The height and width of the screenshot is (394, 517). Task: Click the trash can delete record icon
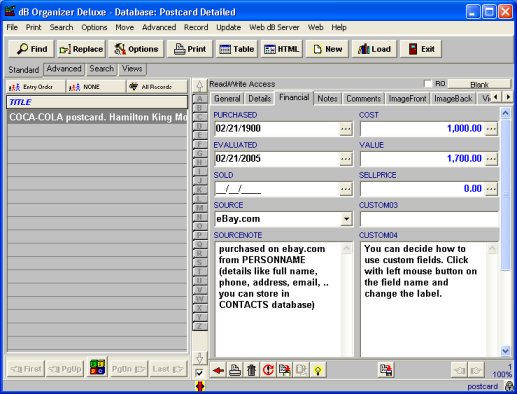point(252,370)
